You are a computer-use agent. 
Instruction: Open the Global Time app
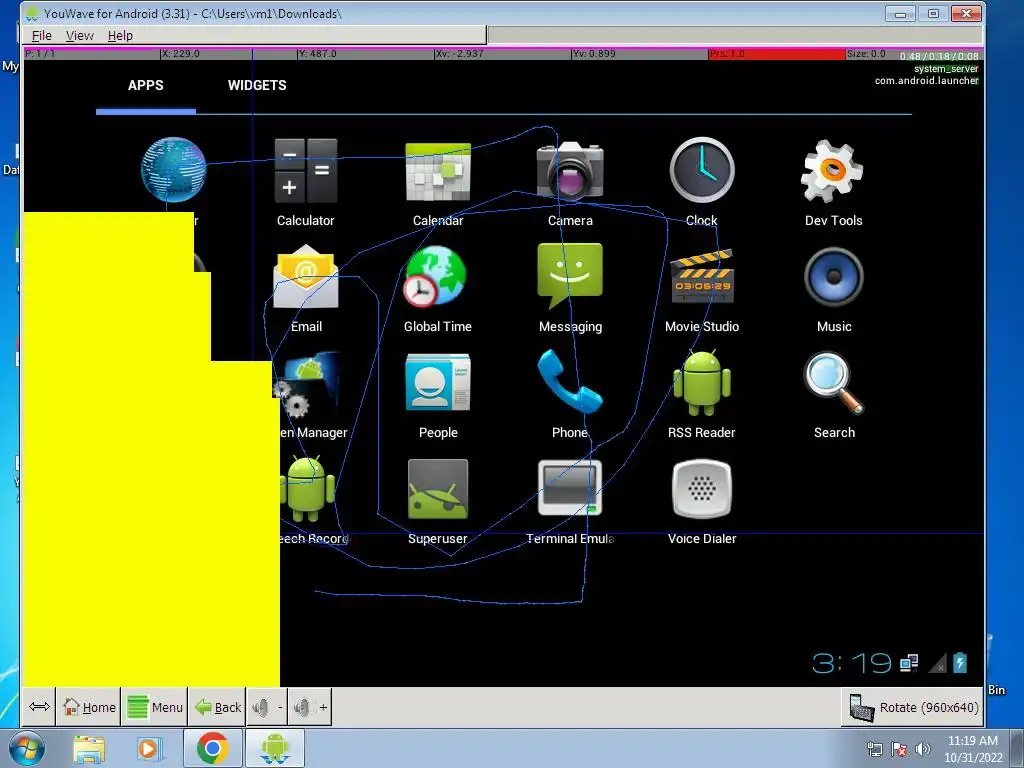coord(435,277)
